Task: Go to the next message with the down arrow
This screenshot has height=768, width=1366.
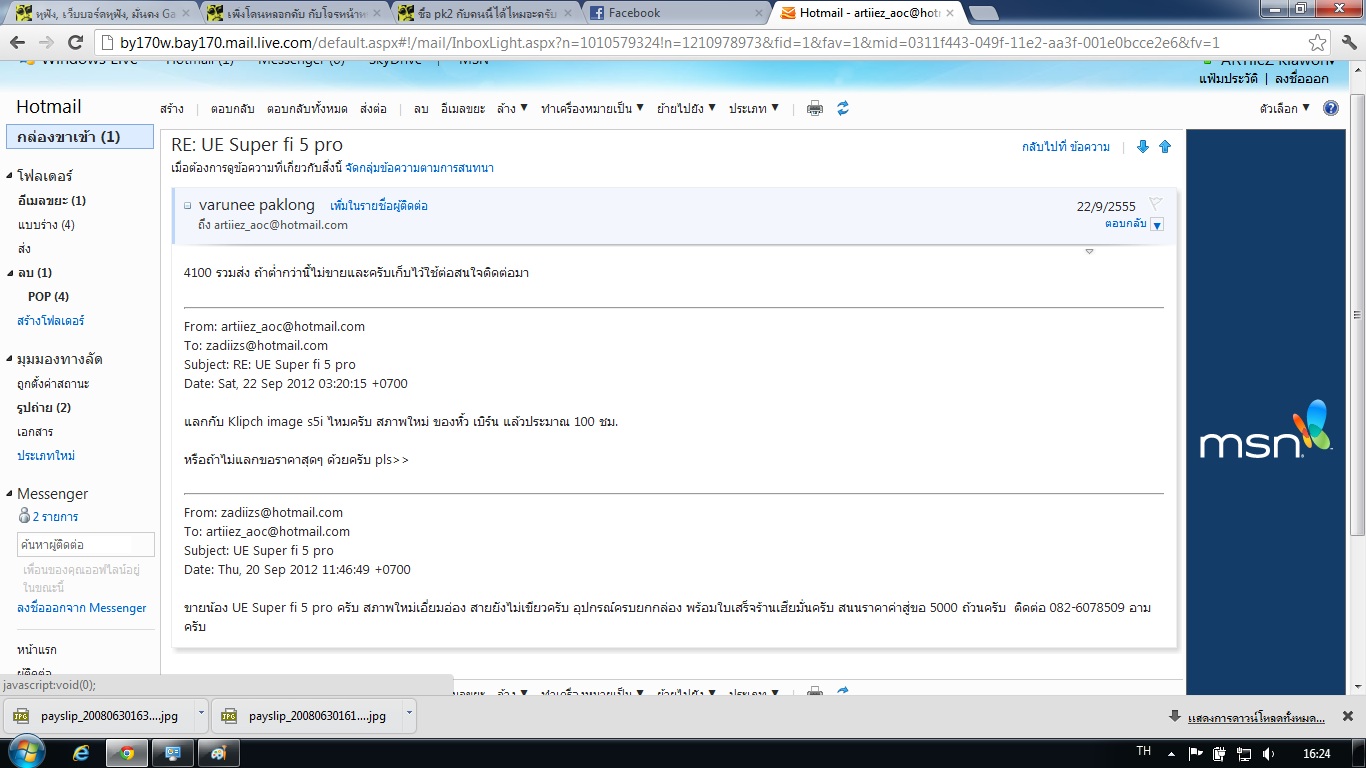Action: 1143,147
